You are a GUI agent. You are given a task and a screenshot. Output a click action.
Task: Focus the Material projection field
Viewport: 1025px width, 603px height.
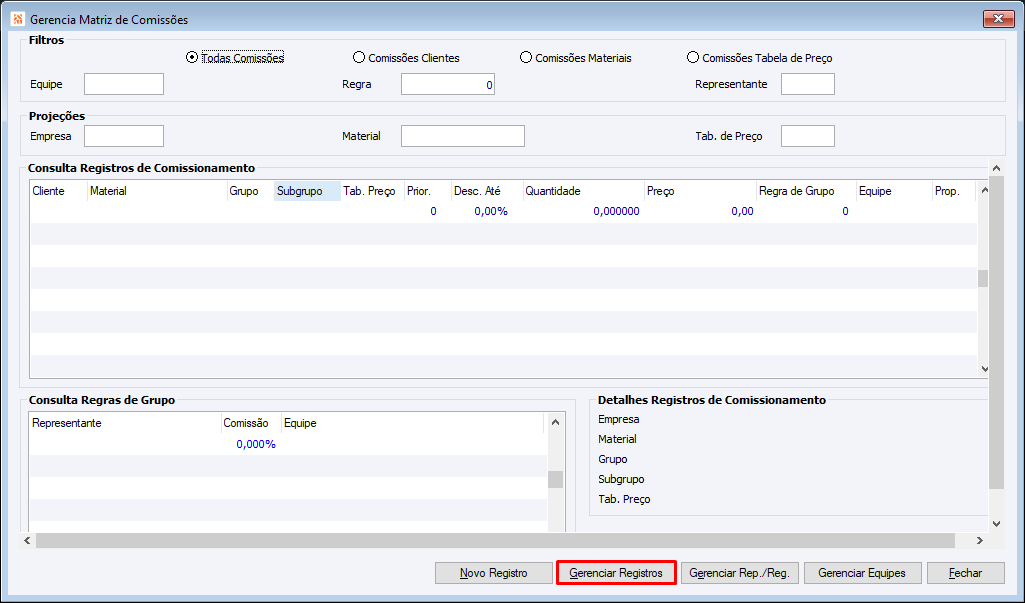click(463, 136)
